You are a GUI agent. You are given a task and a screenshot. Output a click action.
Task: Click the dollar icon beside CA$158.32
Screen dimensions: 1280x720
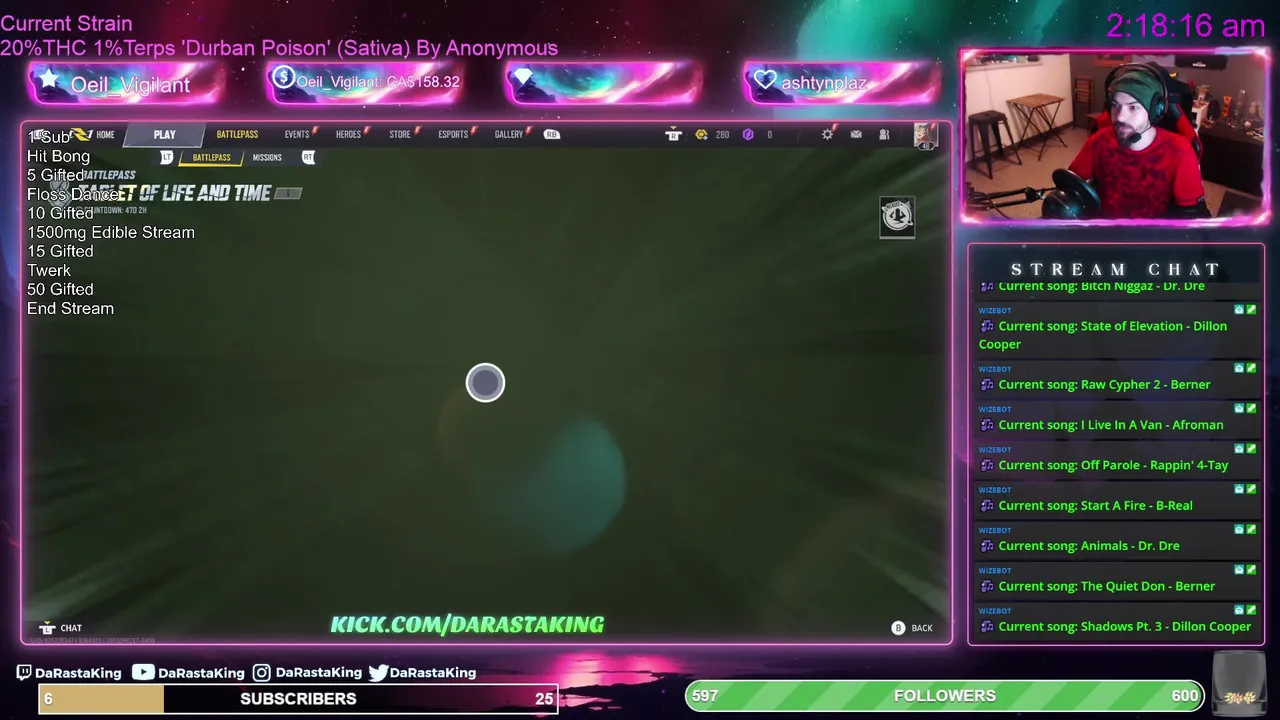pyautogui.click(x=283, y=78)
